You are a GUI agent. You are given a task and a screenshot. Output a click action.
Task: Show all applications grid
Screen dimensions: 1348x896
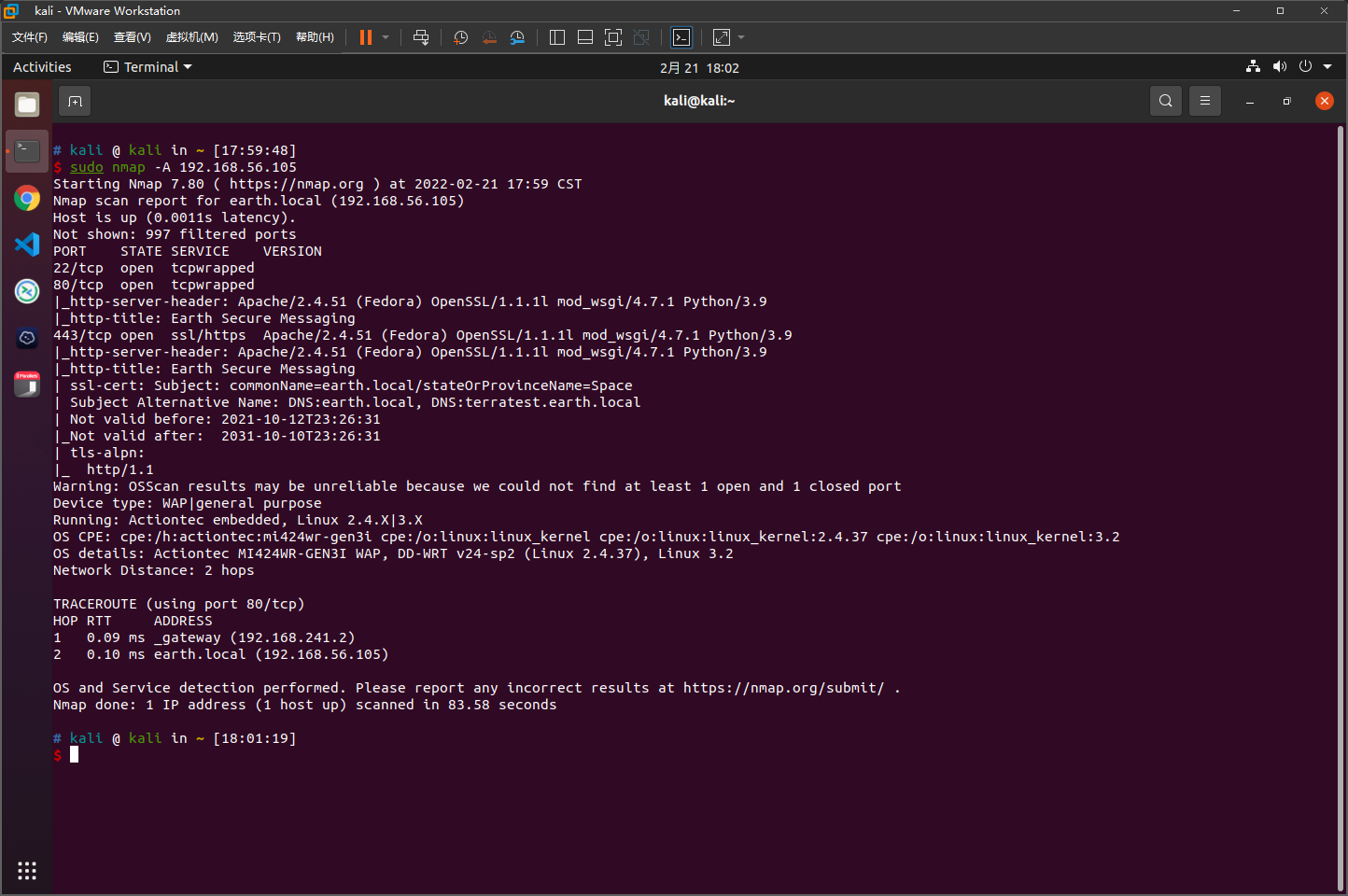[27, 871]
